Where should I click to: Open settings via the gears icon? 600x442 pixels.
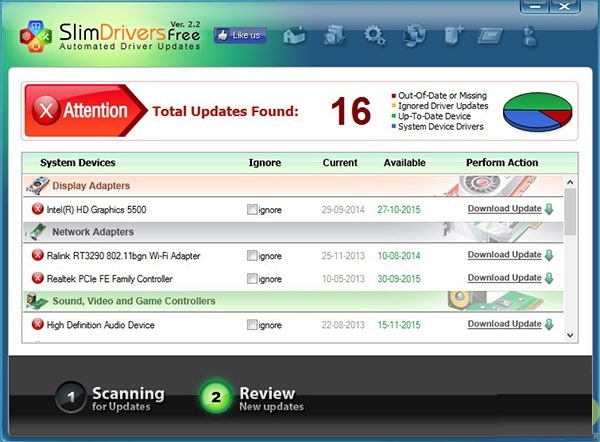pyautogui.click(x=375, y=36)
